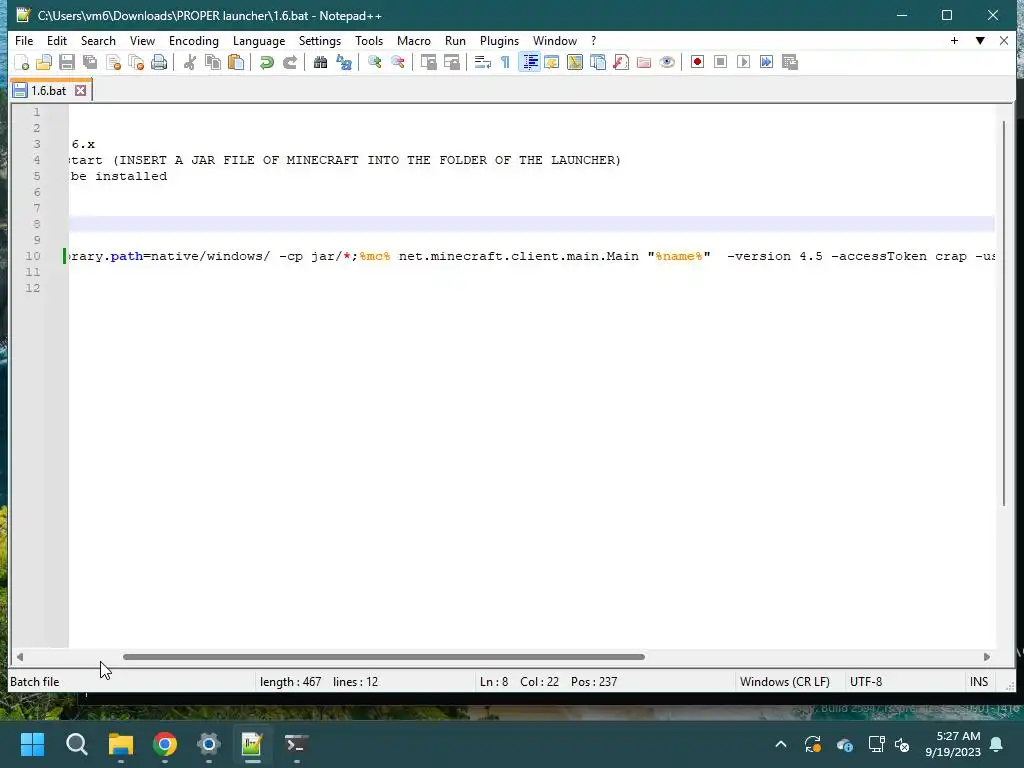Open Windows Start menu

tap(32, 744)
